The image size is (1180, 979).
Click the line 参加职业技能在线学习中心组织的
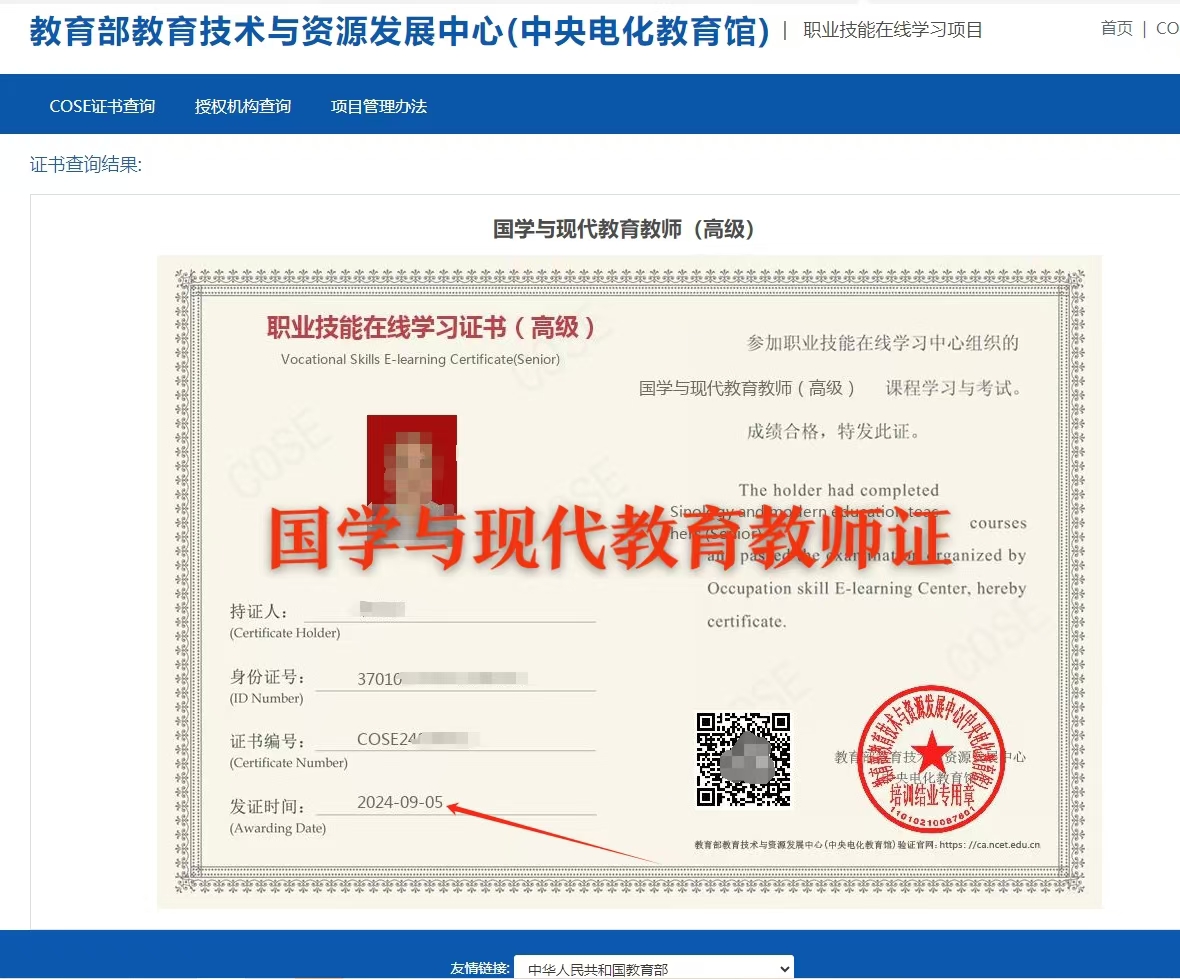(x=883, y=343)
